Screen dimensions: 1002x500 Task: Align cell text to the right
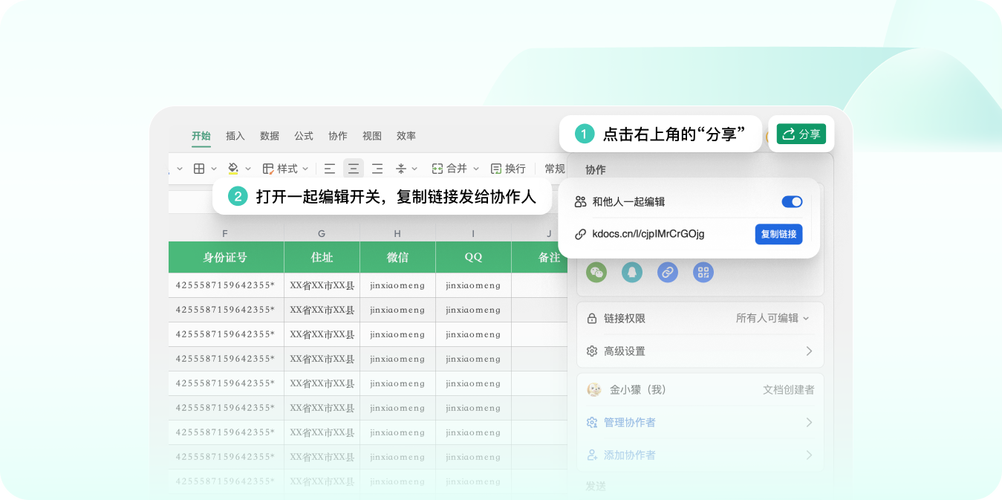[378, 169]
